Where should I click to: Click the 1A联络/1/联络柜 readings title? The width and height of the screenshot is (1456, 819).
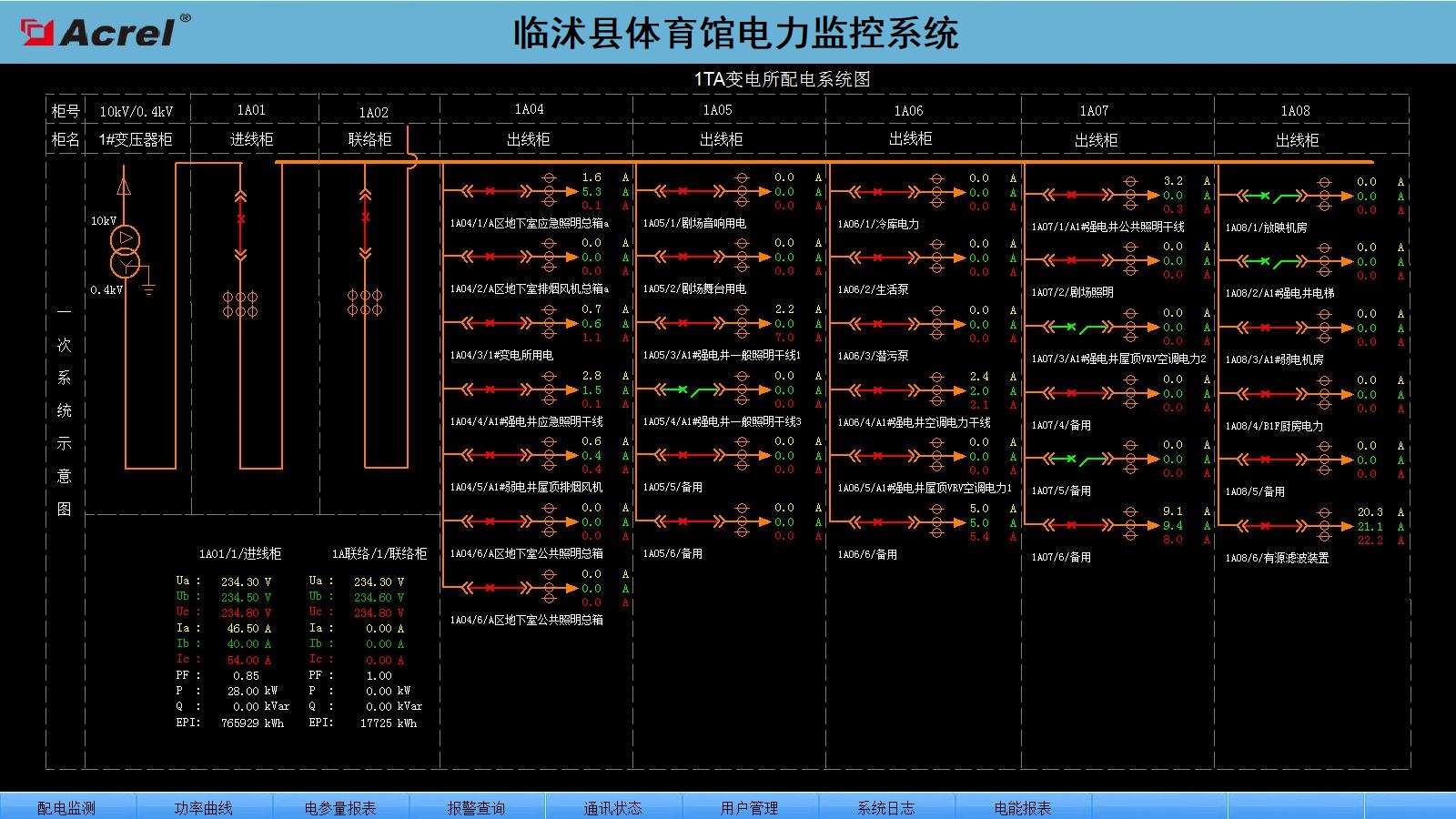tap(379, 553)
